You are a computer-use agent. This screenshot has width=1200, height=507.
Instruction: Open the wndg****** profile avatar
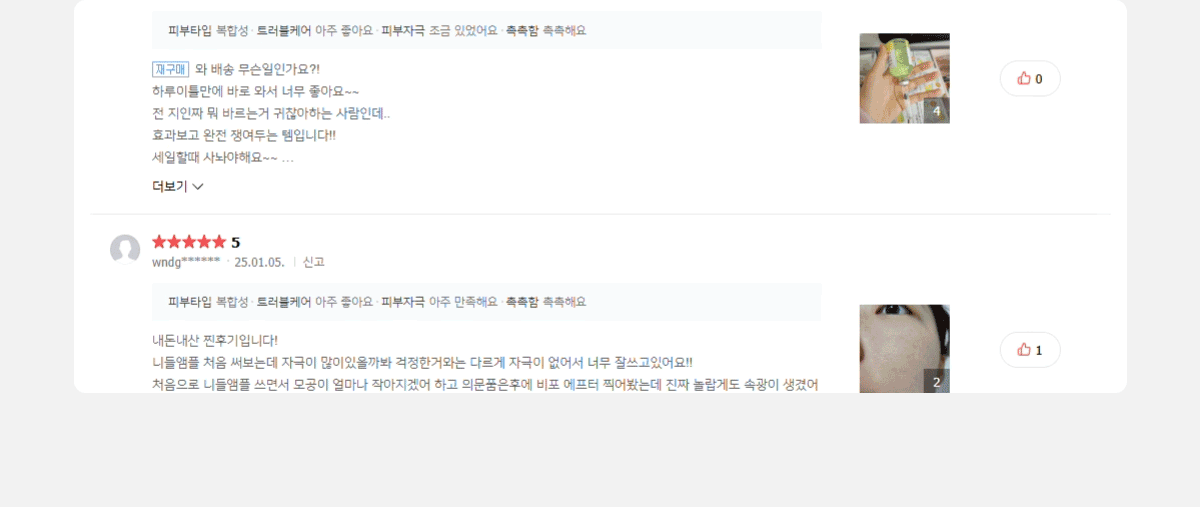[x=125, y=250]
